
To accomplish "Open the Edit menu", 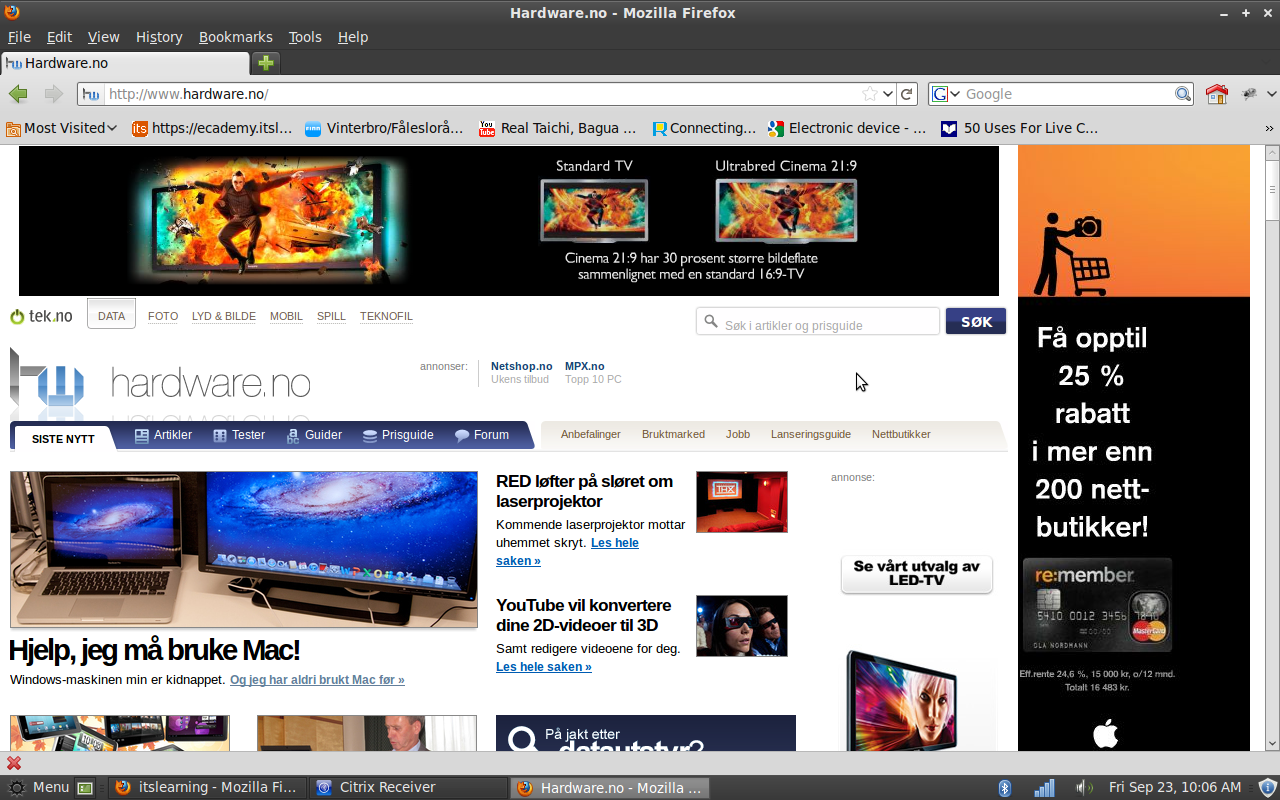I will 60,37.
